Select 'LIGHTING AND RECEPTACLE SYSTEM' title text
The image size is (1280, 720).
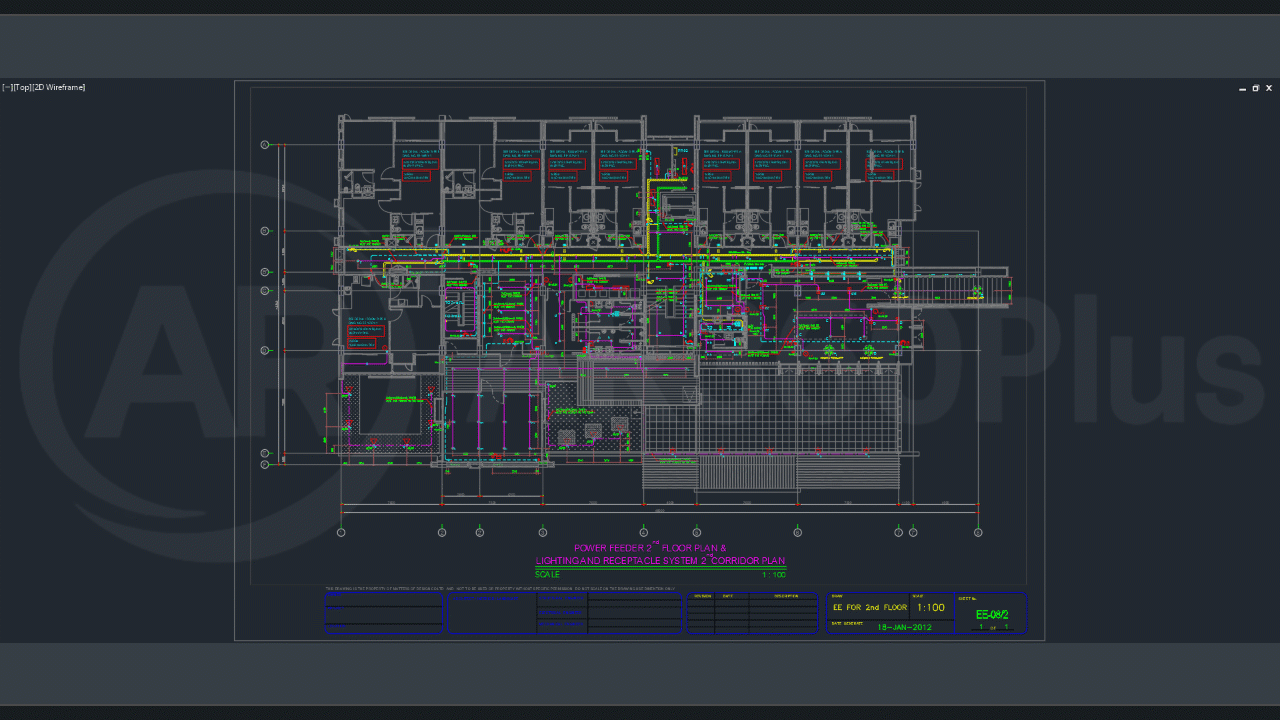(620, 561)
